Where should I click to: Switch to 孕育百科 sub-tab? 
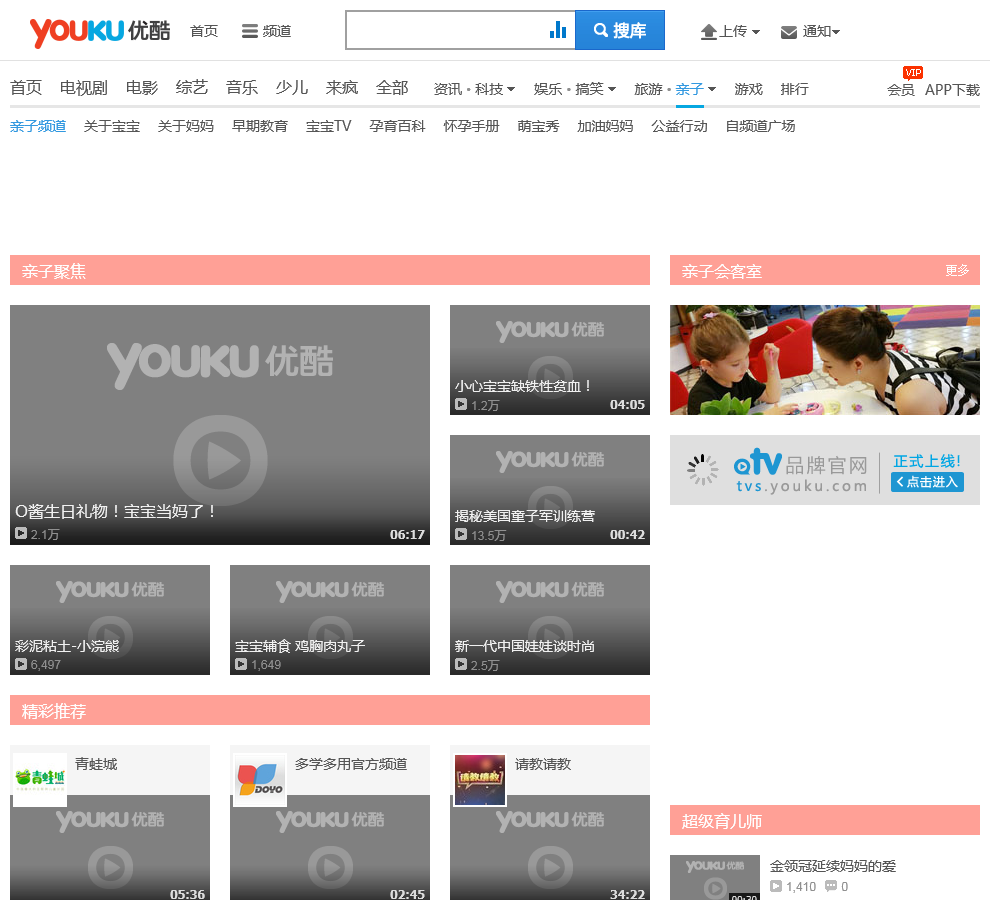397,126
